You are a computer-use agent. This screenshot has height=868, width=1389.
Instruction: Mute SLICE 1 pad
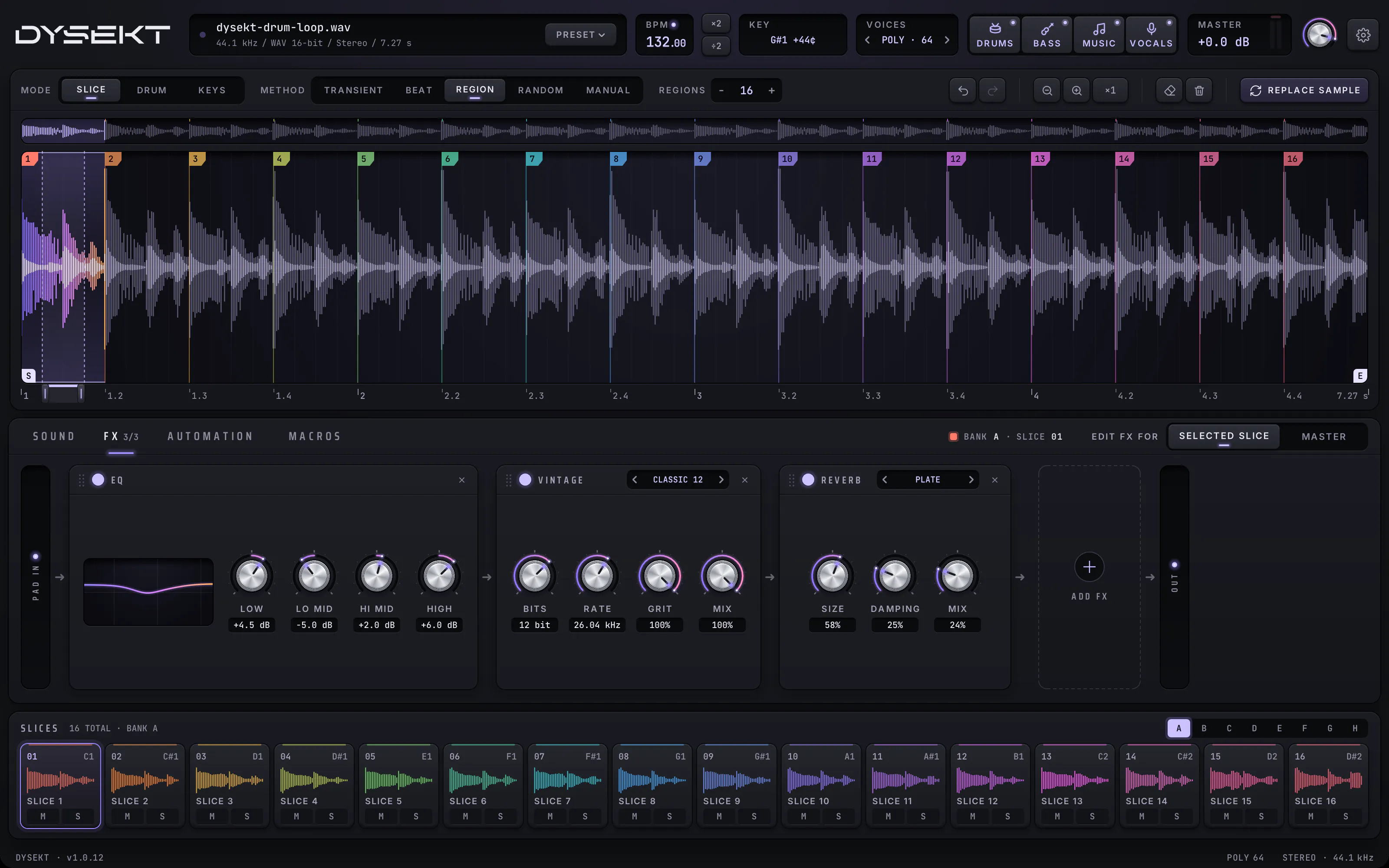(43, 816)
